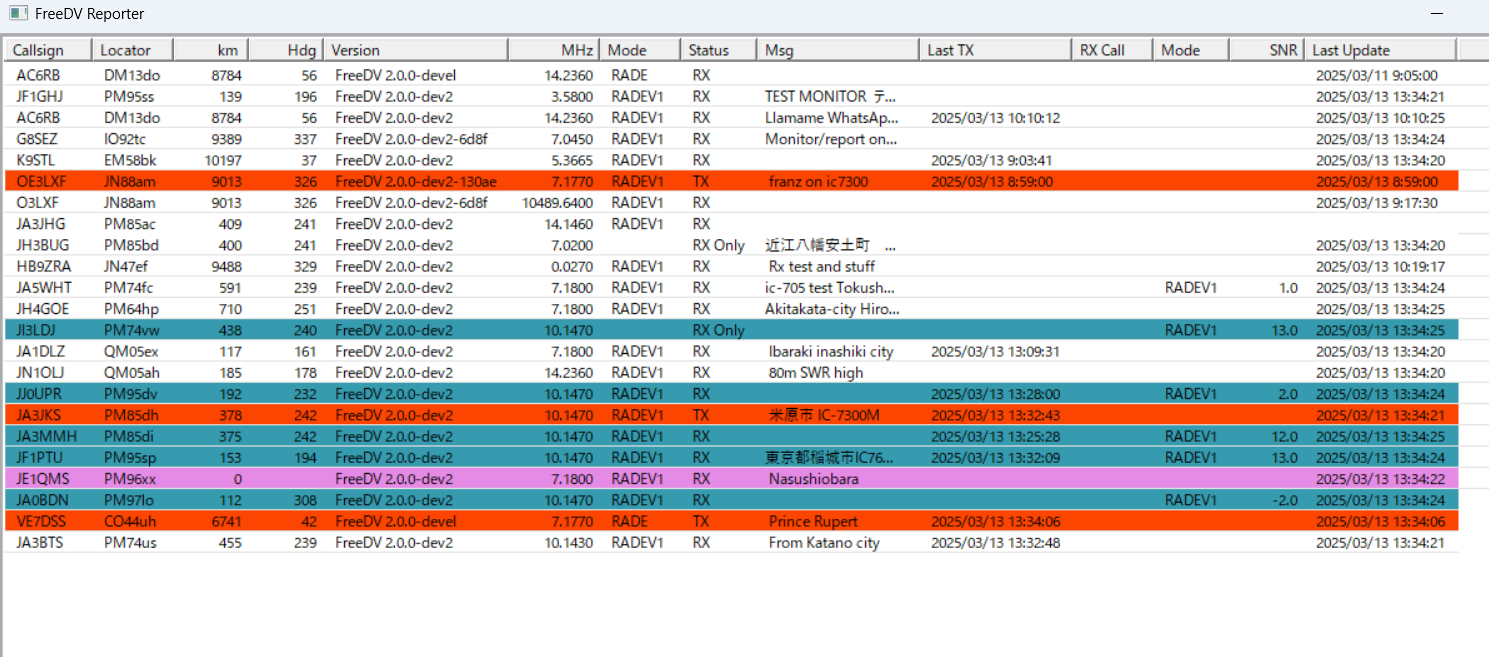
Task: Select the JA3JKS row transmitting on 10.1470
Action: point(400,415)
